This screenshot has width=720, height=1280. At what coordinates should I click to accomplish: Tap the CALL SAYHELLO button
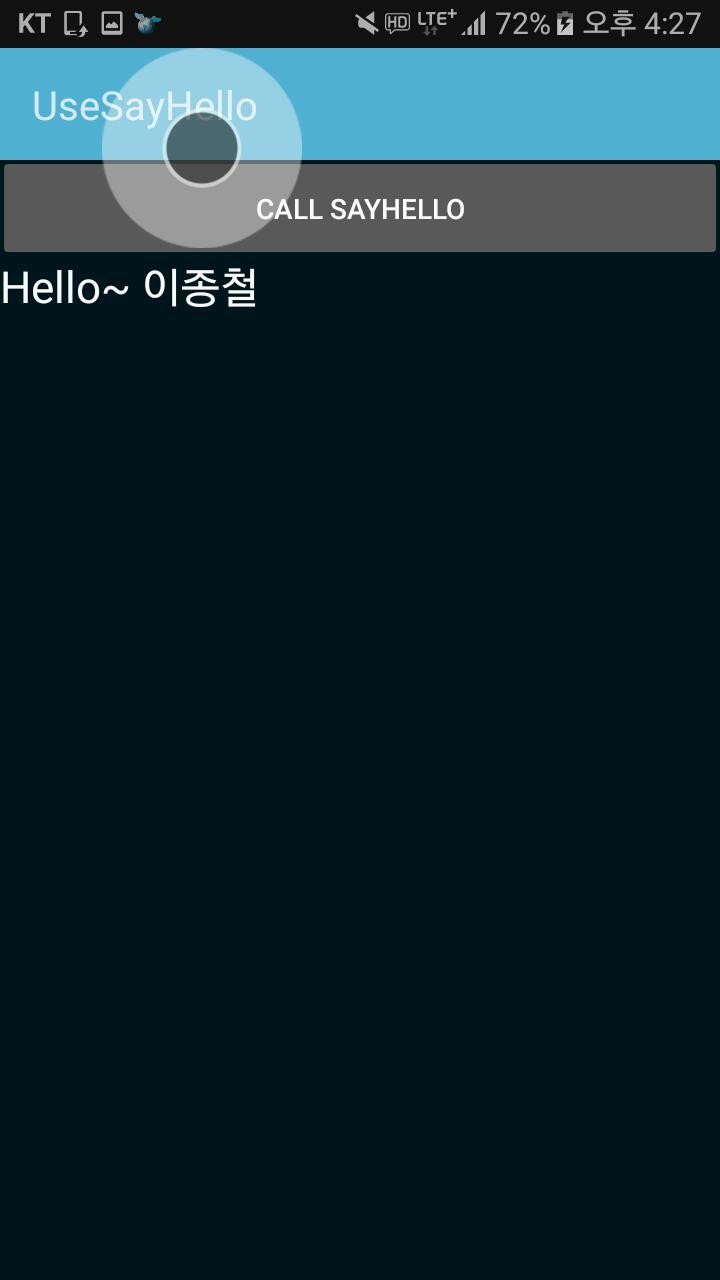[360, 208]
